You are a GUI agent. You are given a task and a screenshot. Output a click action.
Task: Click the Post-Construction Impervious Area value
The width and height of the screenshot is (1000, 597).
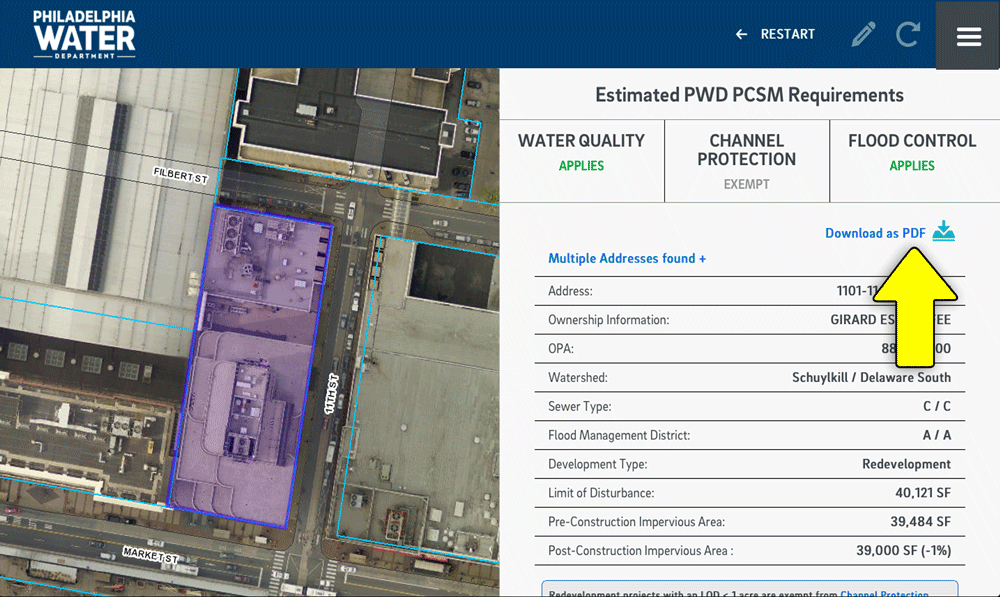[x=895, y=551]
